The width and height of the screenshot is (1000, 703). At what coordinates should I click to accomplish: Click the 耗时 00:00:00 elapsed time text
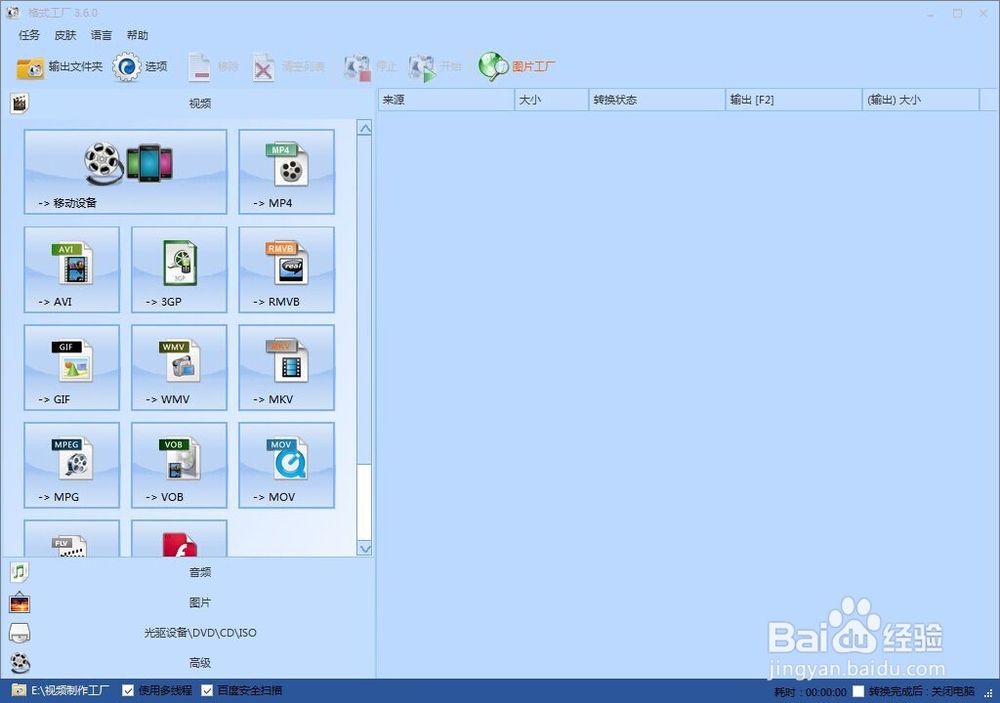click(810, 692)
